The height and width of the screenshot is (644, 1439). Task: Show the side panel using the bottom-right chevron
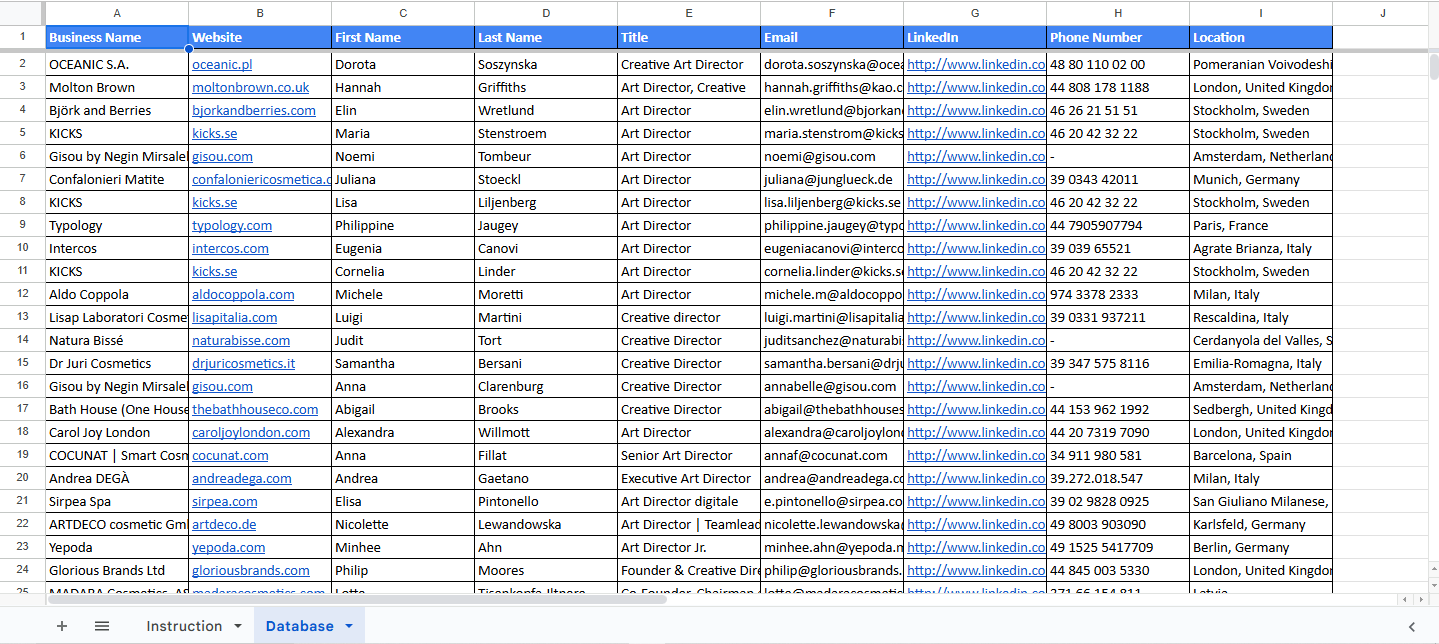click(1412, 627)
